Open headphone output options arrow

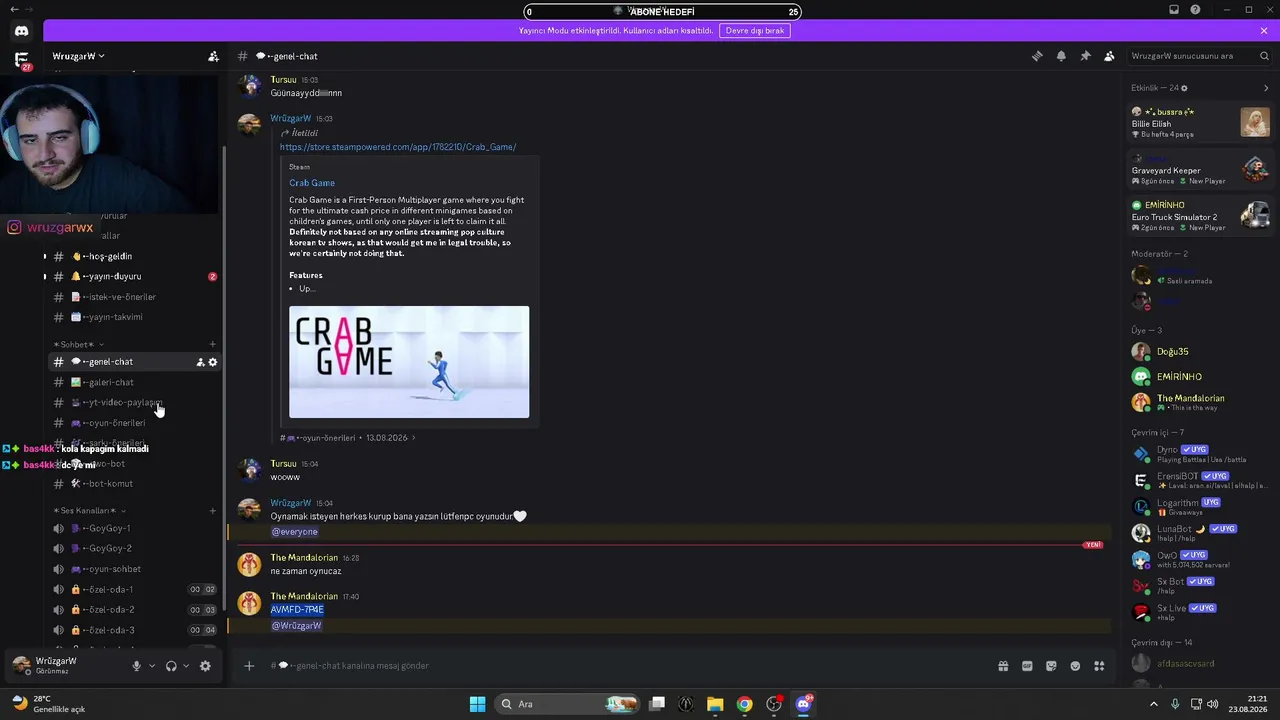[186, 666]
